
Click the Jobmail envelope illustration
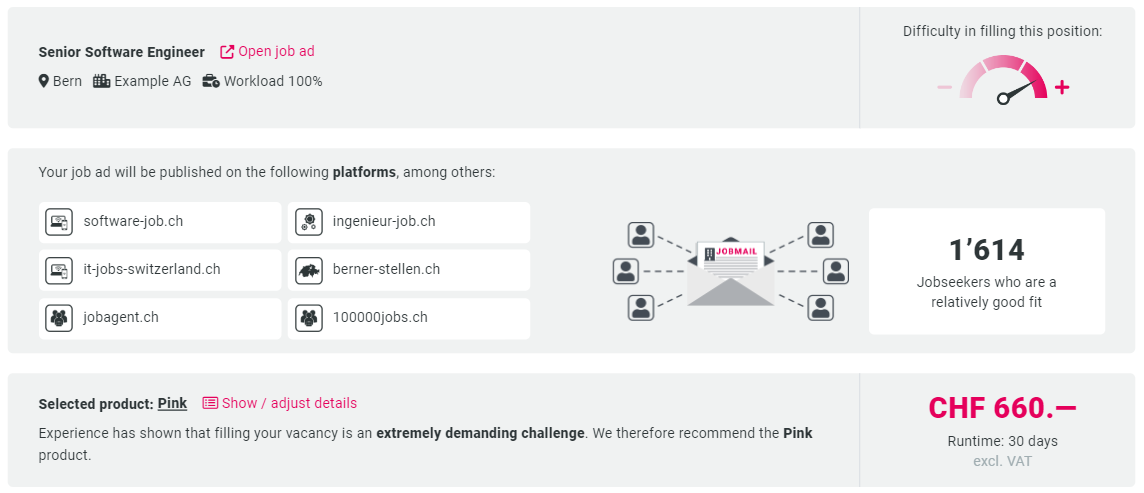(x=730, y=273)
